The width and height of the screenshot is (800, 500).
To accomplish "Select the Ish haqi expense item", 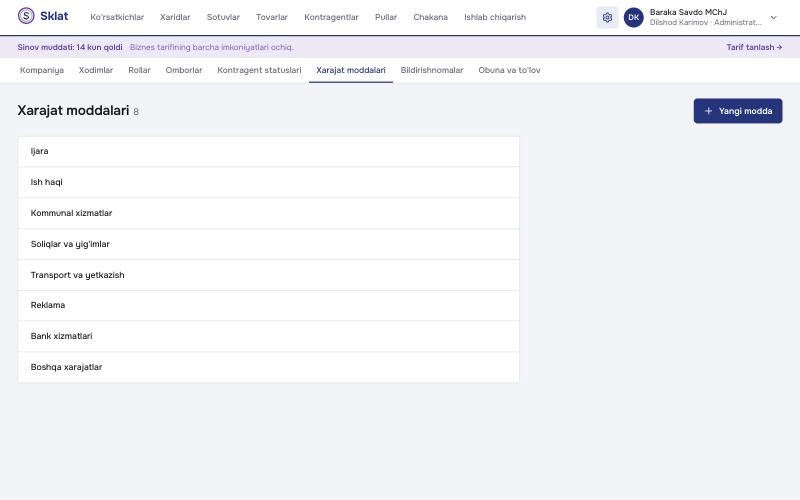I will point(268,182).
